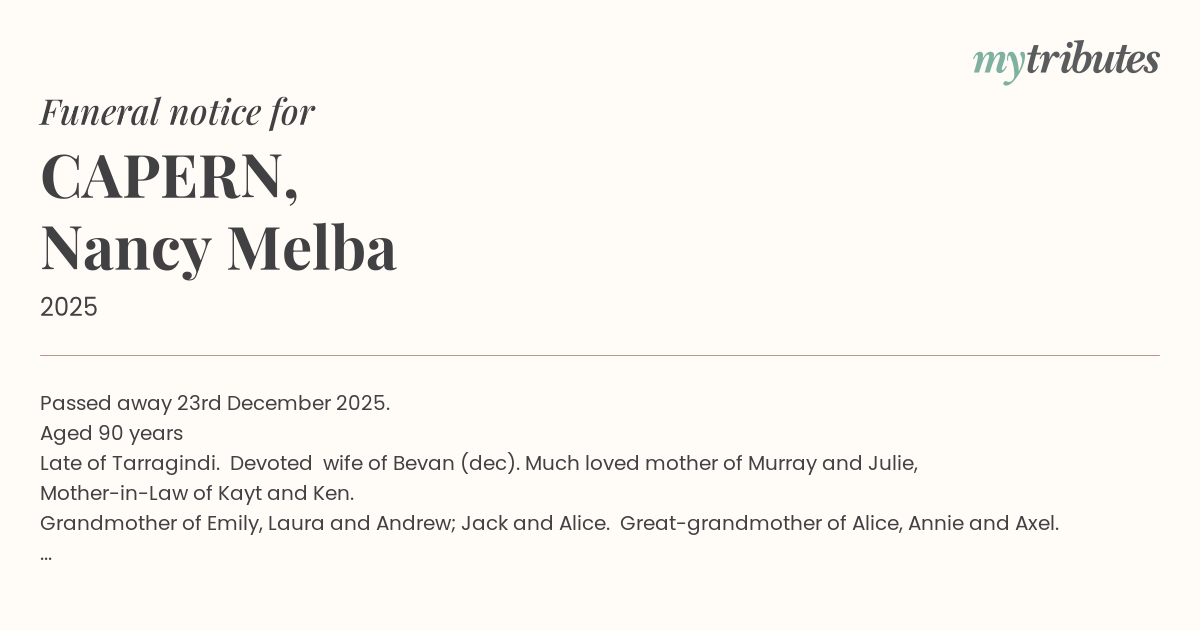Click the "Aged 90 years" text
Viewport: 1200px width, 630px height.
[111, 433]
